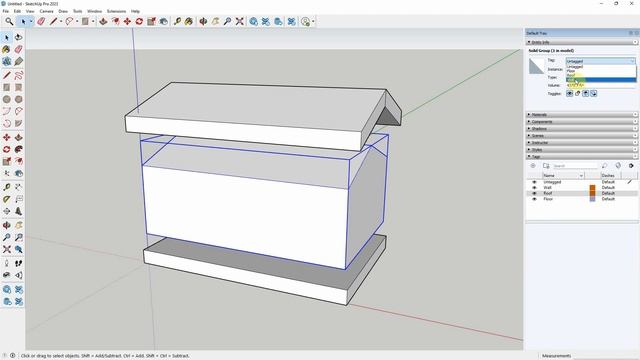Toggle the Lock icon in Entity Info toggles
Image resolution: width=640 pixels, height=360 pixels.
(578, 93)
